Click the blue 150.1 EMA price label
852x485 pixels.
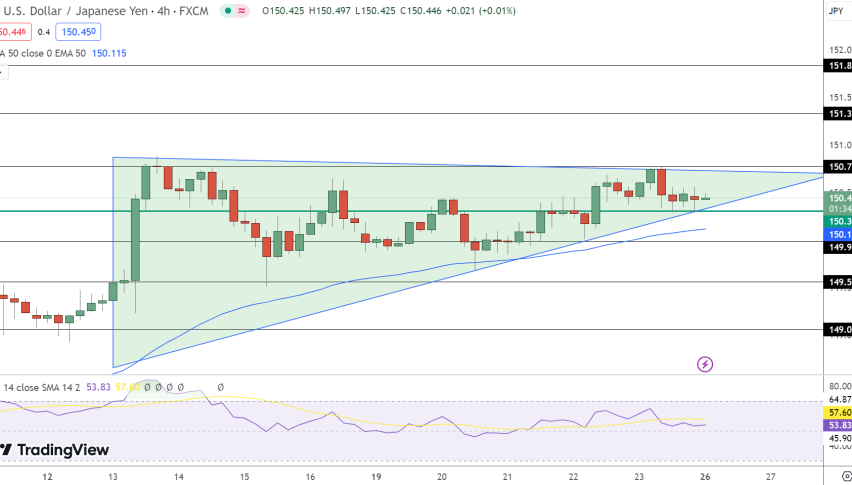(838, 235)
